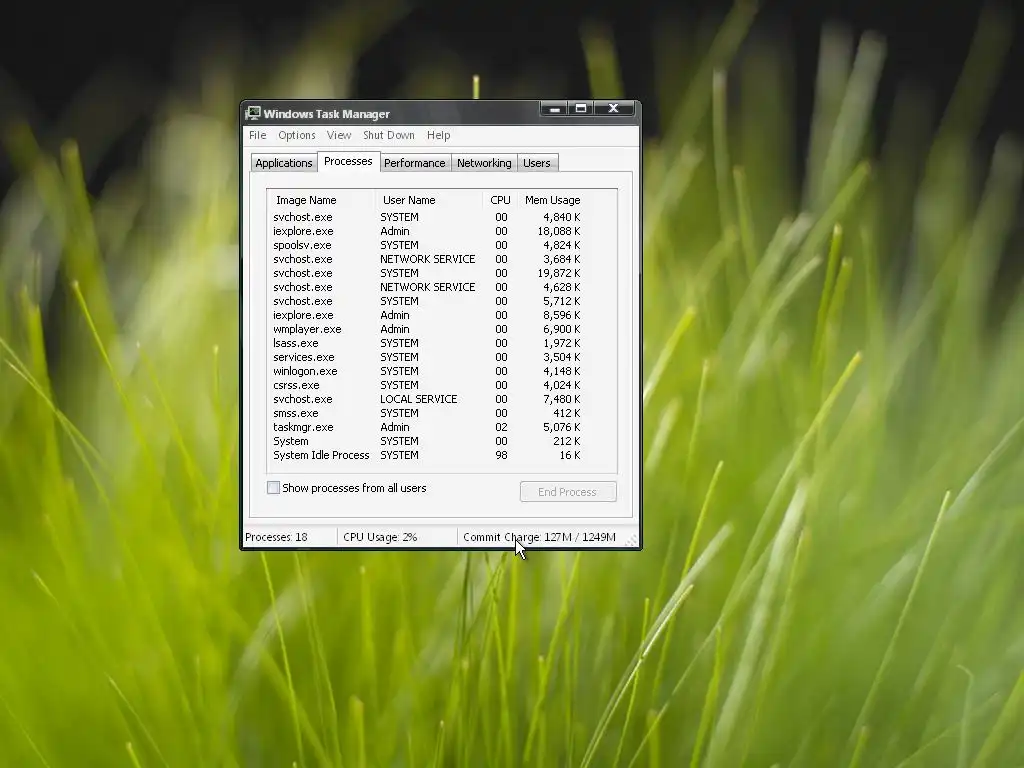This screenshot has width=1024, height=768.
Task: Close the Windows Task Manager window
Action: tap(613, 109)
